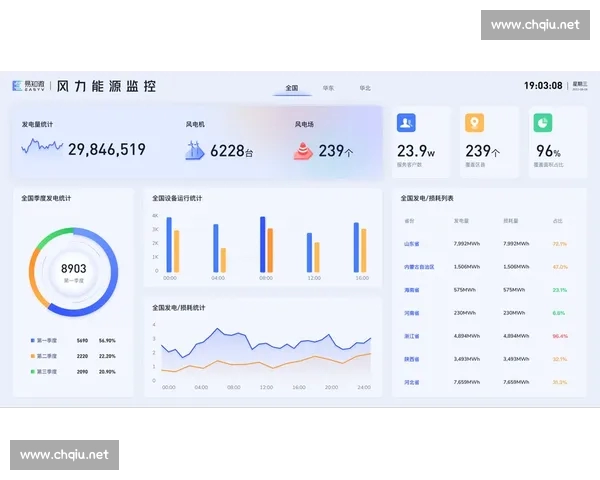600x480 pixels.
Task: Open the 海南省 province link
Action: click(411, 290)
